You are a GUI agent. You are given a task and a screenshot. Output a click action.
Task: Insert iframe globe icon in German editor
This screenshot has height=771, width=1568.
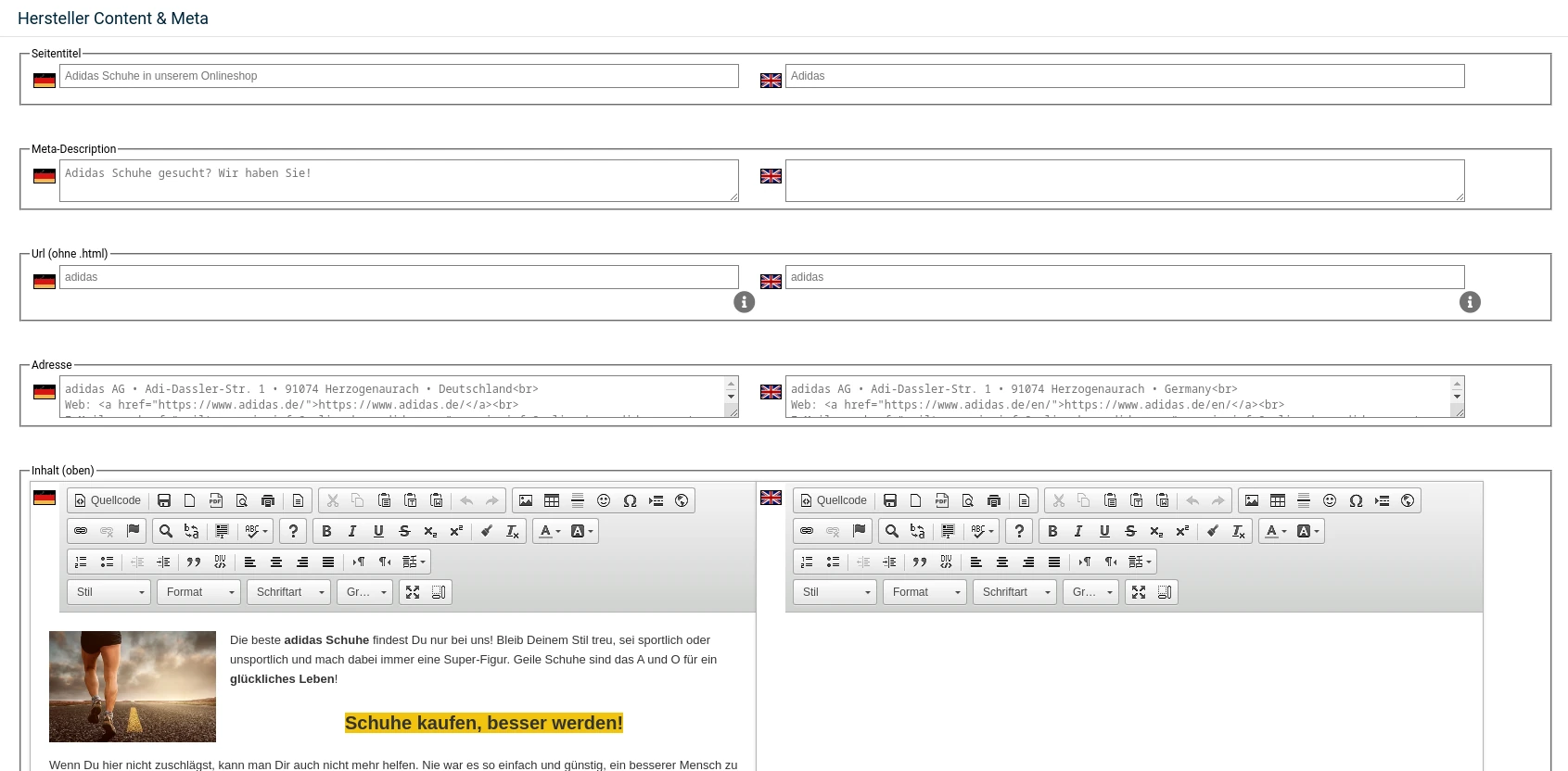coord(682,500)
